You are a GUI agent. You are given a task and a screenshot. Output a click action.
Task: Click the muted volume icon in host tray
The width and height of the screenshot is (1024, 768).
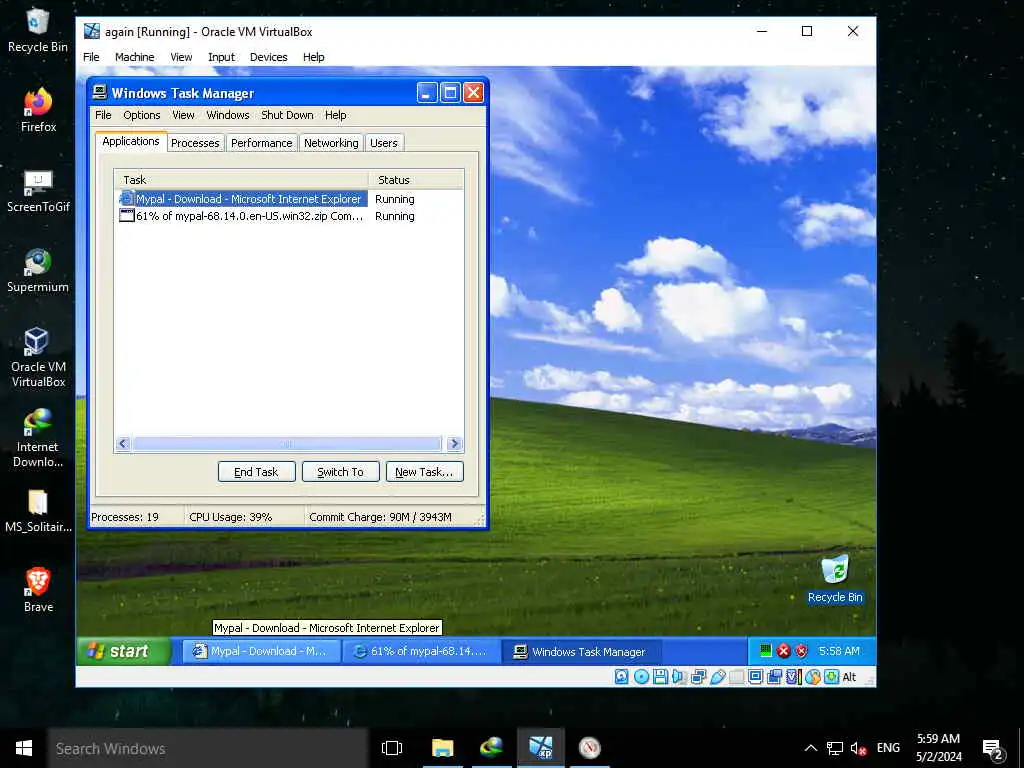coord(857,748)
